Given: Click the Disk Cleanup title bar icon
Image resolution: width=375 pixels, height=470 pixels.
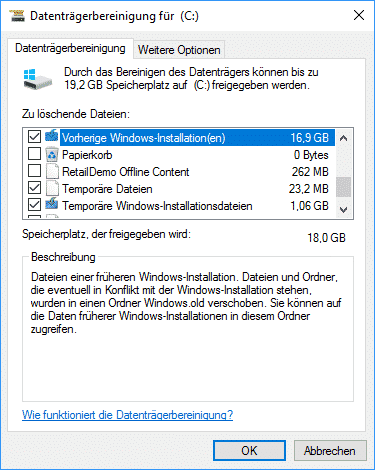Looking at the screenshot, I should coord(17,16).
